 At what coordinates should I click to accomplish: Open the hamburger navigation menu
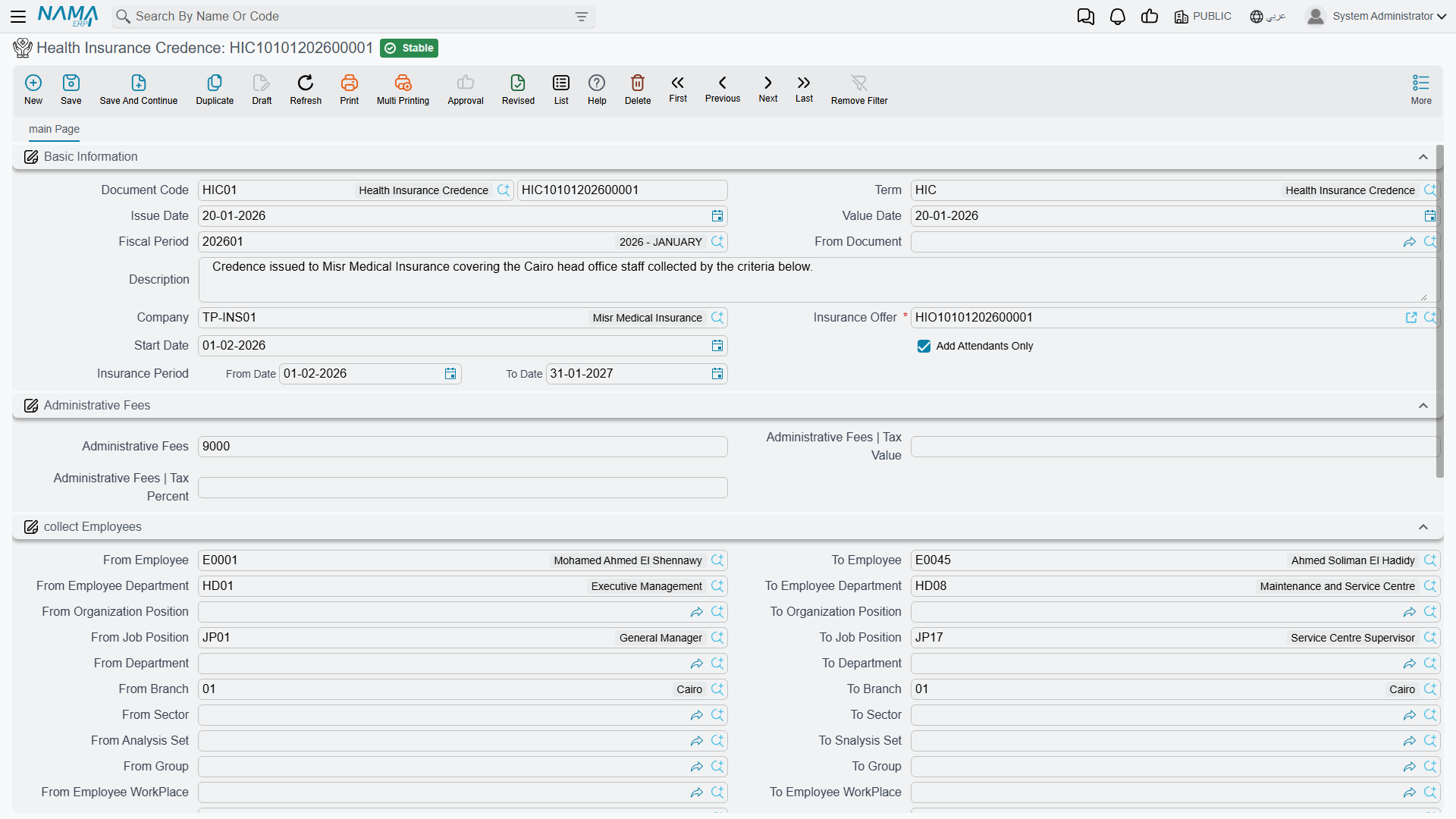[x=18, y=17]
